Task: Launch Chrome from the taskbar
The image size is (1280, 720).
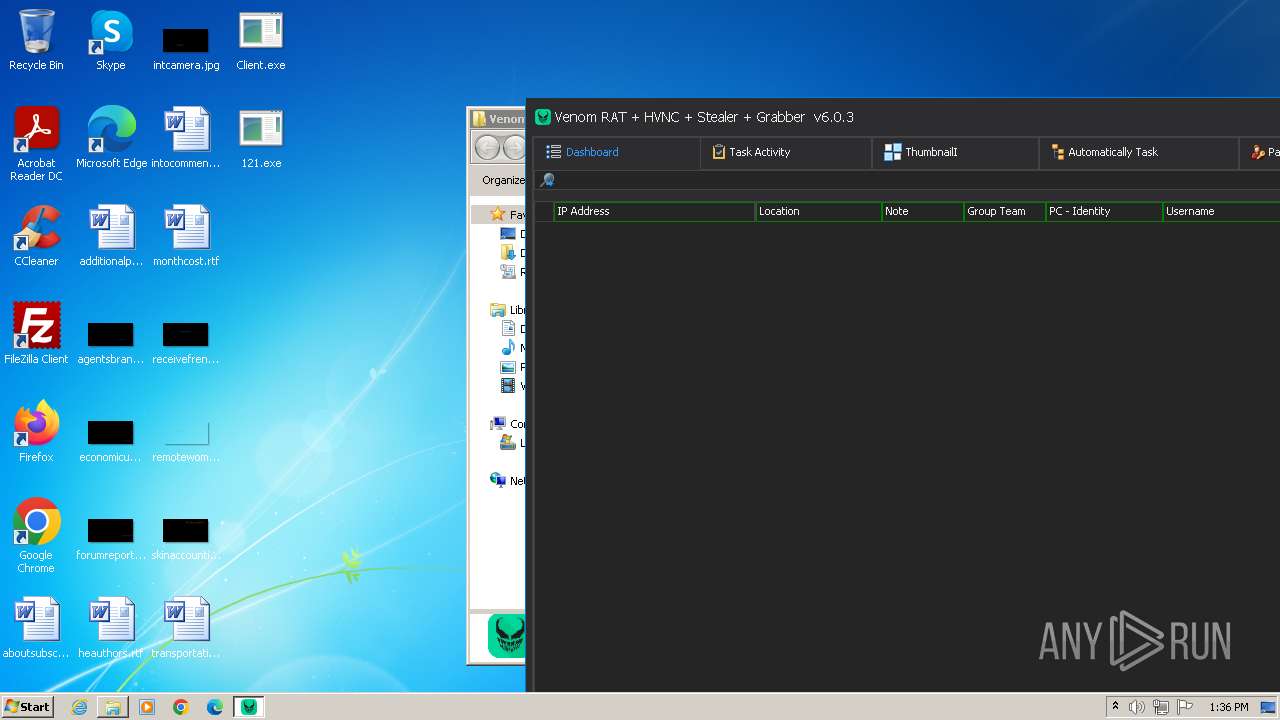Action: [181, 707]
